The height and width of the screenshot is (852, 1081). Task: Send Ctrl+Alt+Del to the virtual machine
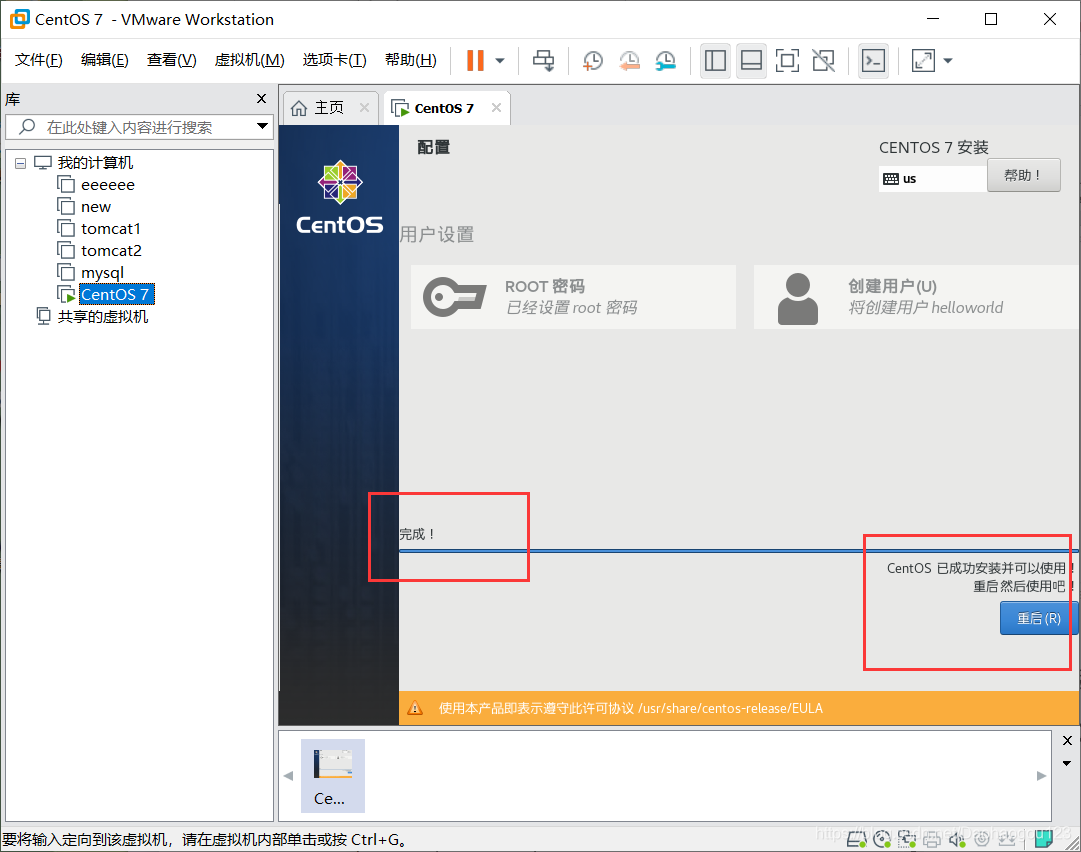(x=544, y=61)
